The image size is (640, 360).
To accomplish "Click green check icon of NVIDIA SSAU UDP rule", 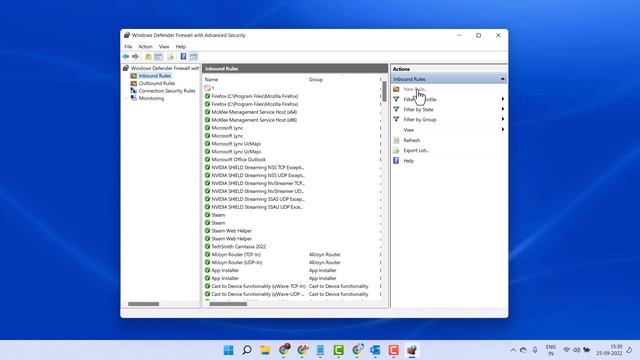I will click(207, 207).
